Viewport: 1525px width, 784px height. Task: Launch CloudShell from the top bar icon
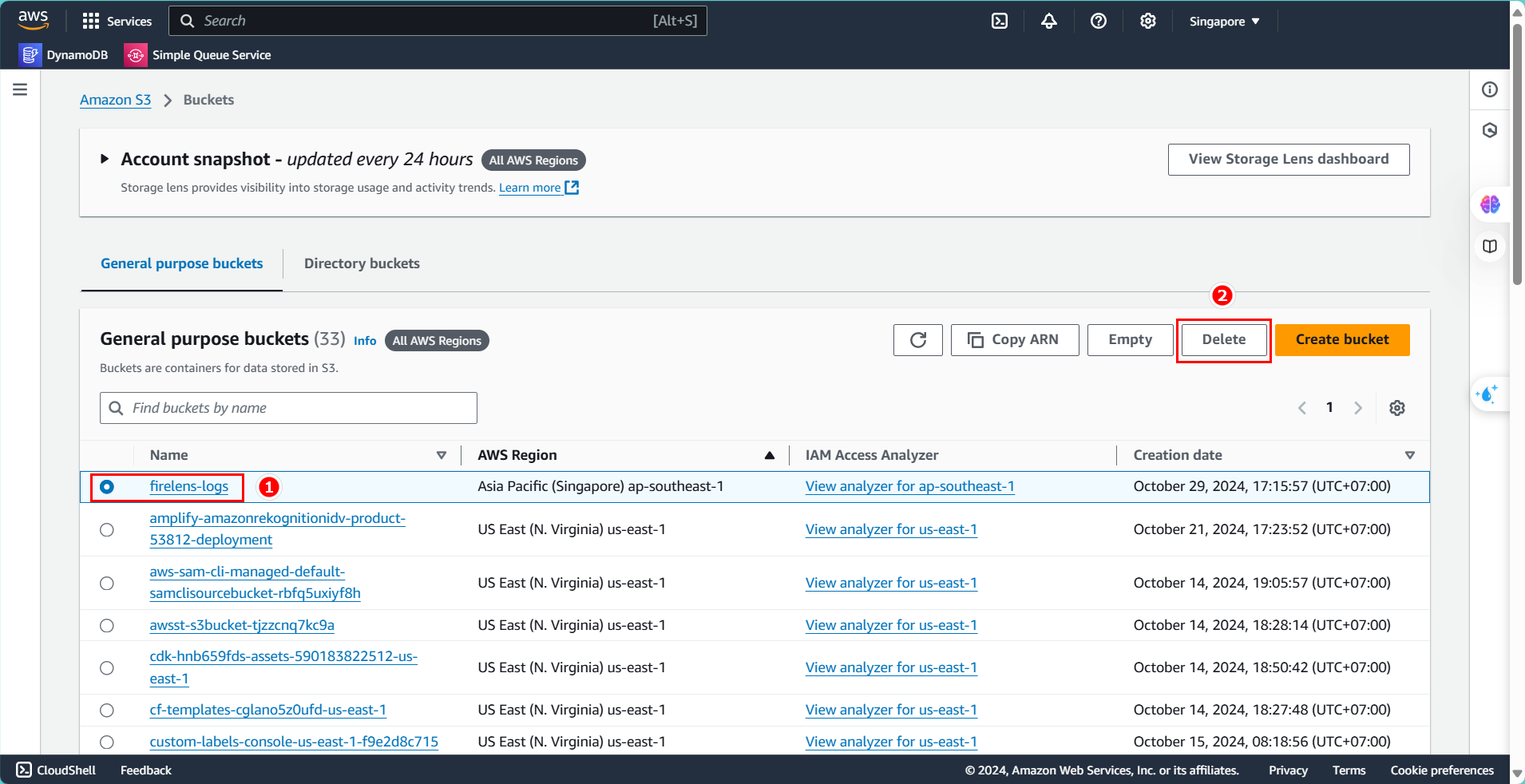pos(1000,21)
